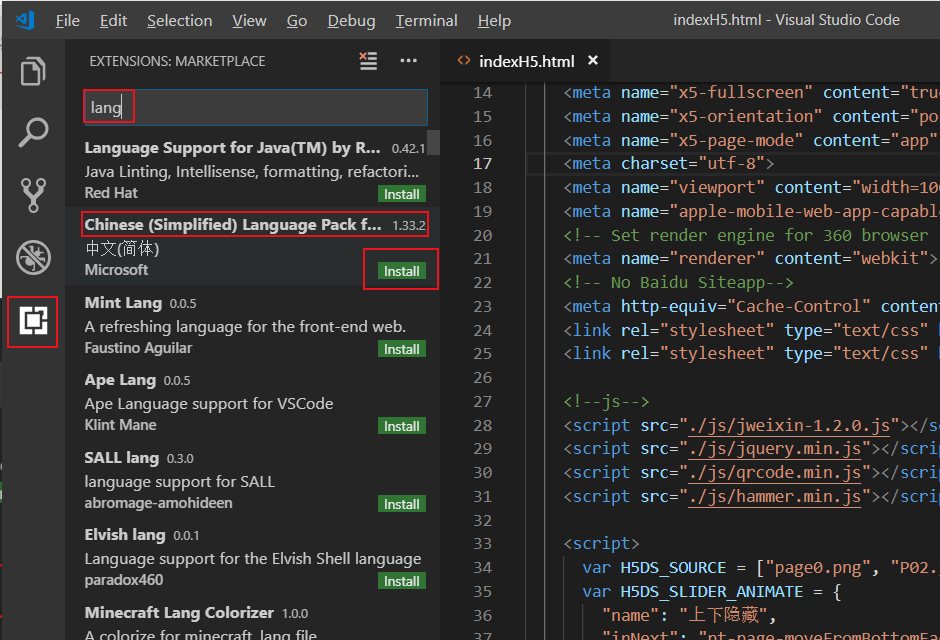This screenshot has width=940, height=640.
Task: Install the Mint Lang extension
Action: (x=401, y=348)
